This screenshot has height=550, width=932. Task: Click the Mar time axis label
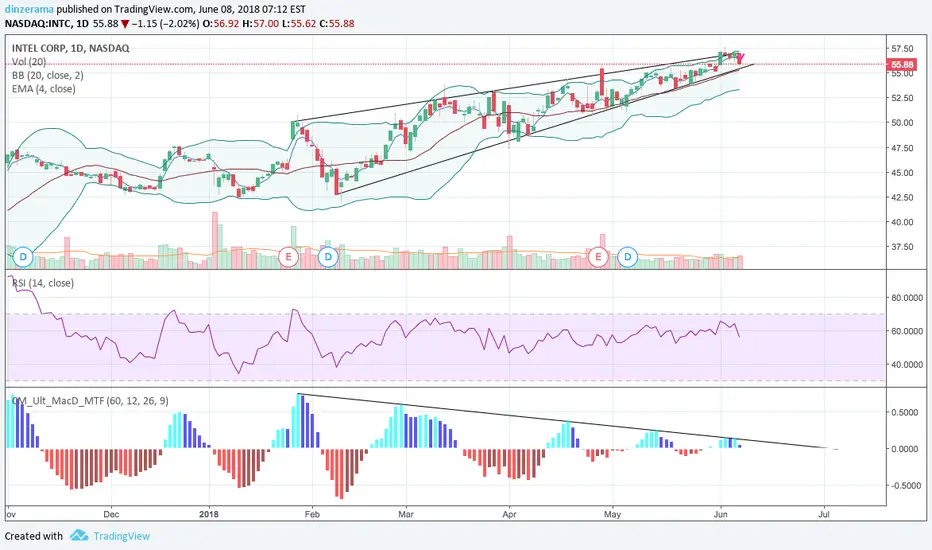click(406, 514)
